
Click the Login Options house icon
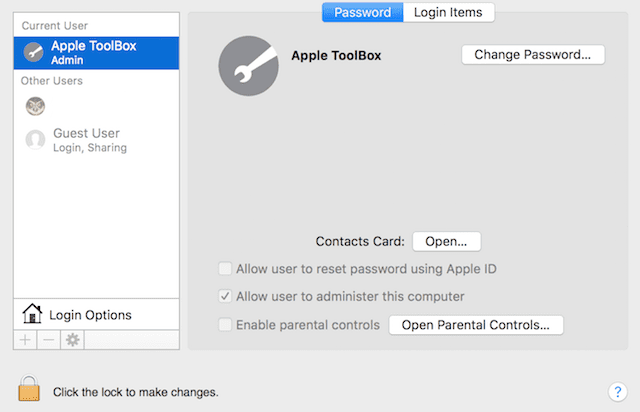32,314
